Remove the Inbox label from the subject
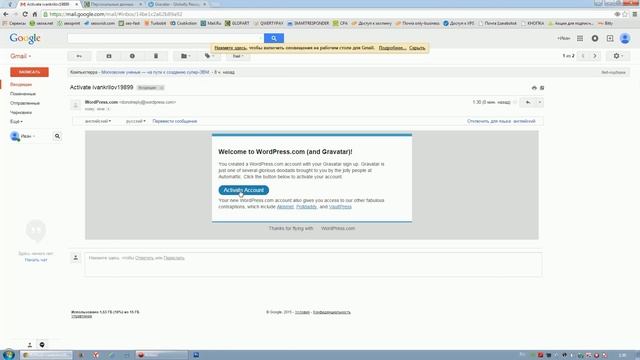 coord(161,88)
